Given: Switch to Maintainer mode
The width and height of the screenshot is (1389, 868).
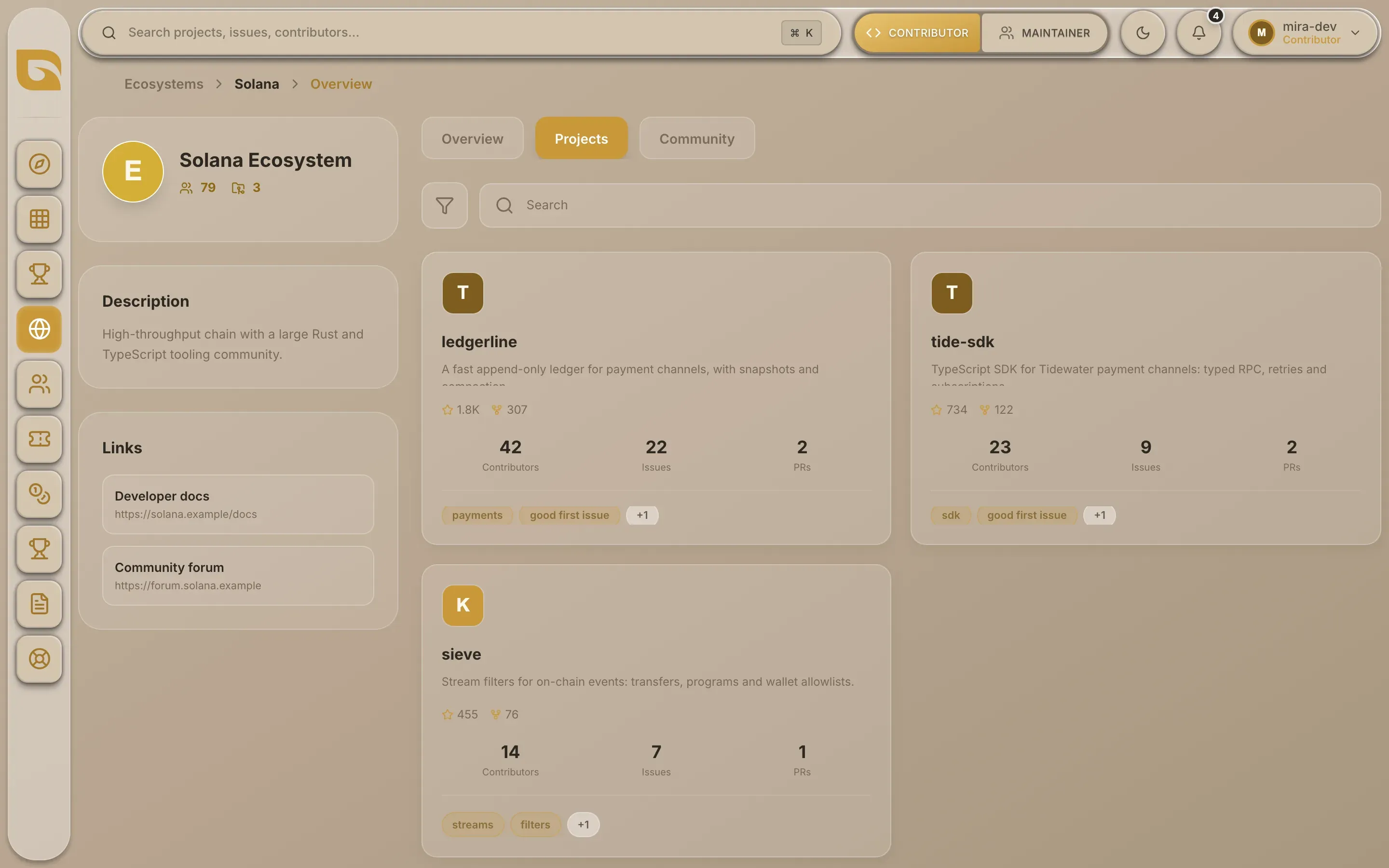Looking at the screenshot, I should pos(1044,33).
